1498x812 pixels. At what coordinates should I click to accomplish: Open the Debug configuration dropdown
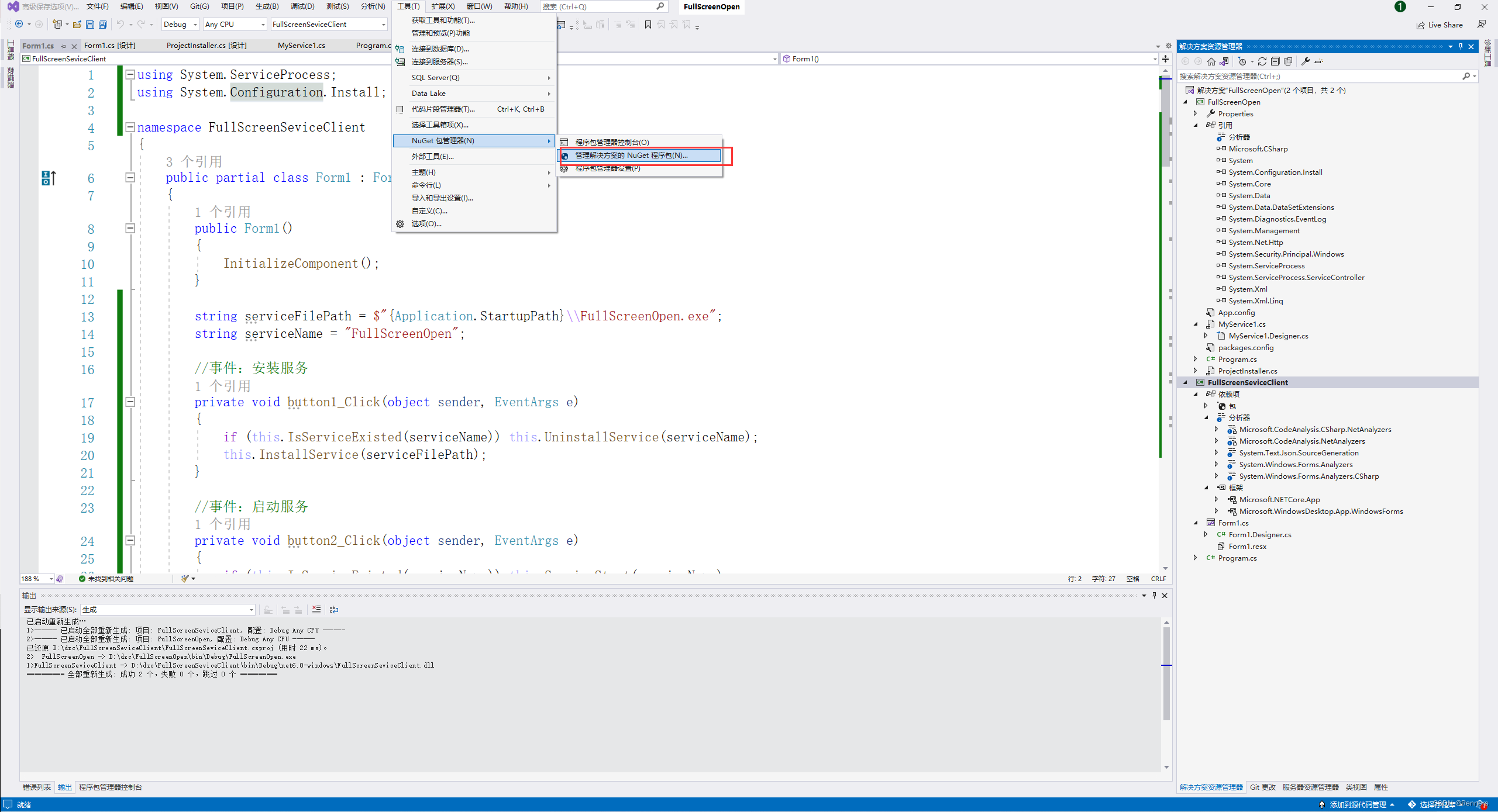tap(181, 25)
